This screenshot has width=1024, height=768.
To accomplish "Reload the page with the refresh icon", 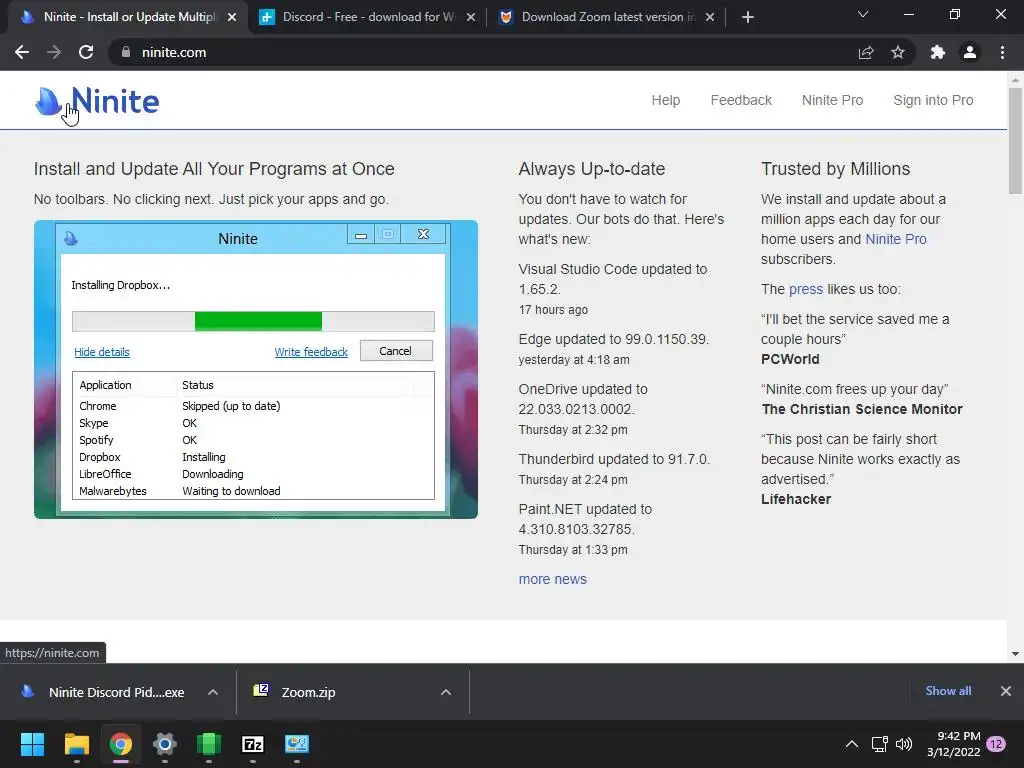I will tap(86, 52).
